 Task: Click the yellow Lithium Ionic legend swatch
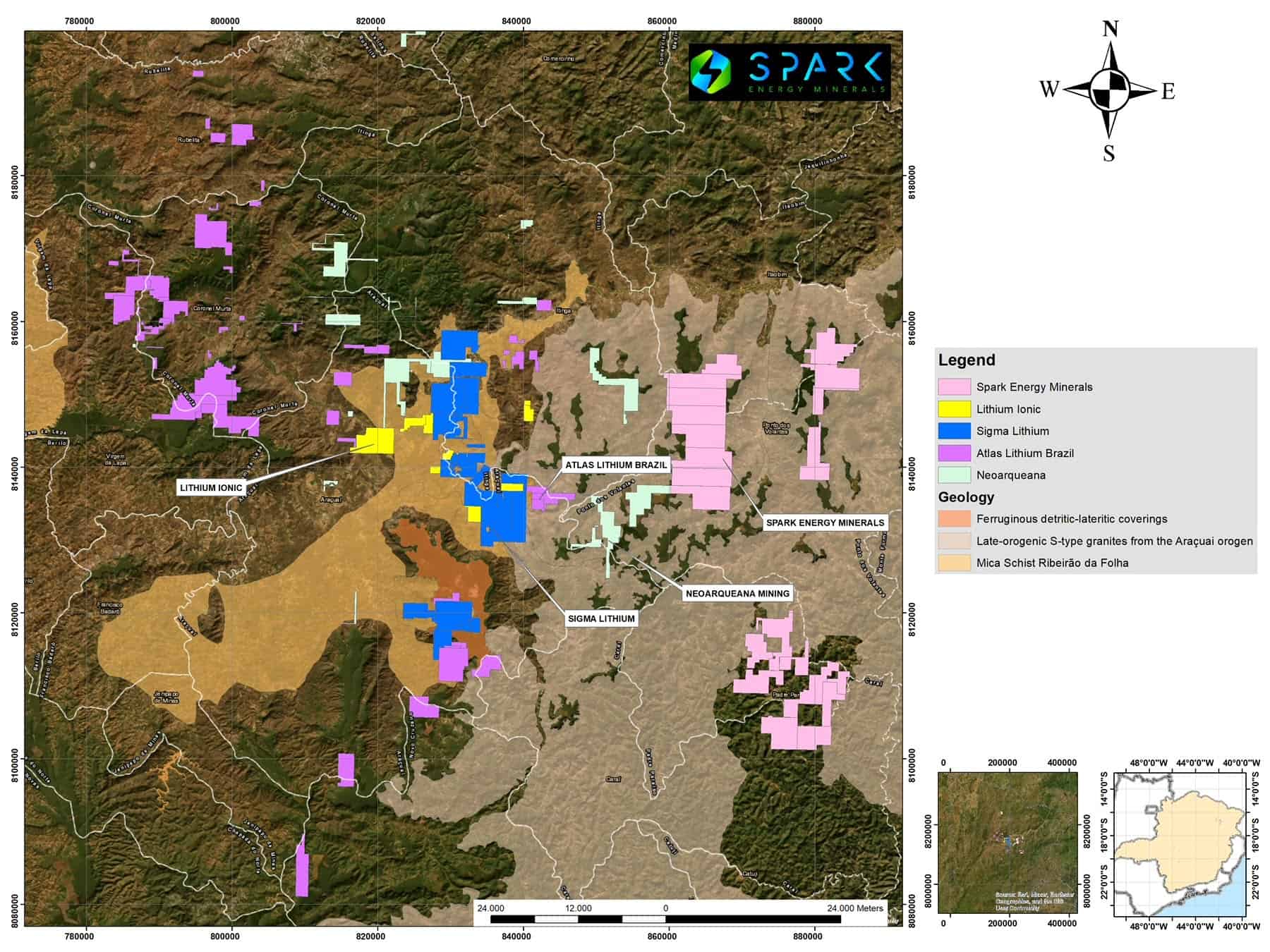click(954, 409)
